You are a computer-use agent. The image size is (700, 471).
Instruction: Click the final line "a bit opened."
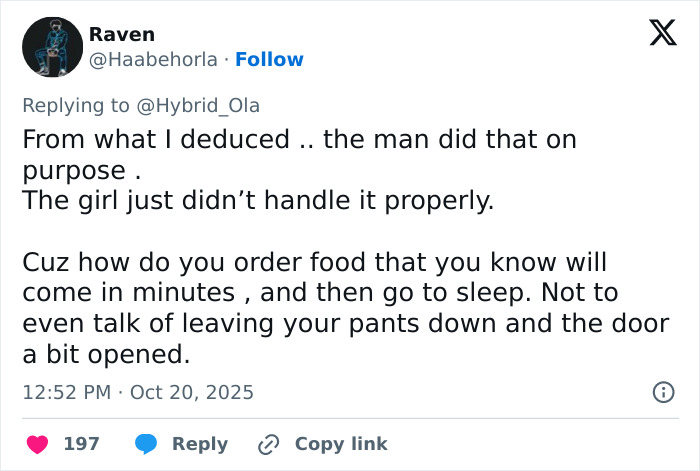[x=104, y=354]
